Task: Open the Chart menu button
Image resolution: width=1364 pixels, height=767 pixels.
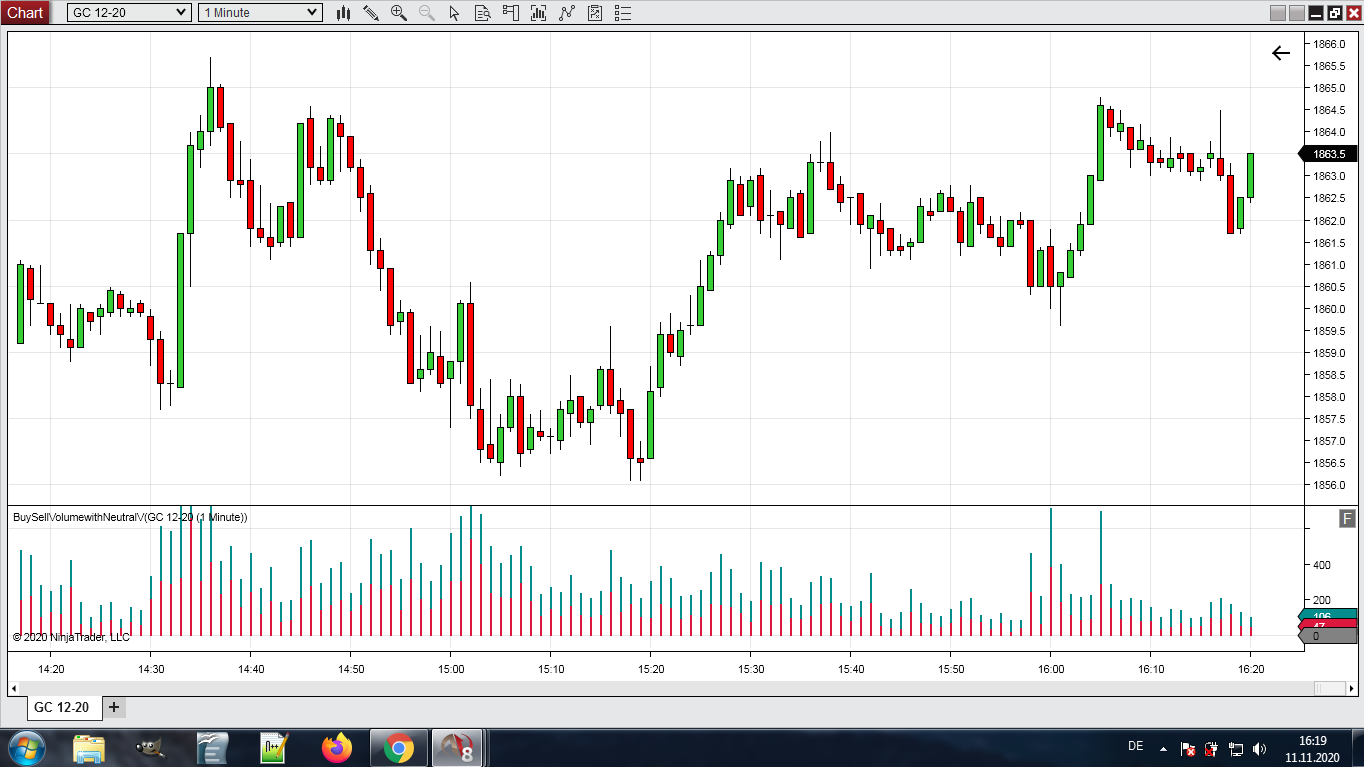Action: tap(25, 12)
